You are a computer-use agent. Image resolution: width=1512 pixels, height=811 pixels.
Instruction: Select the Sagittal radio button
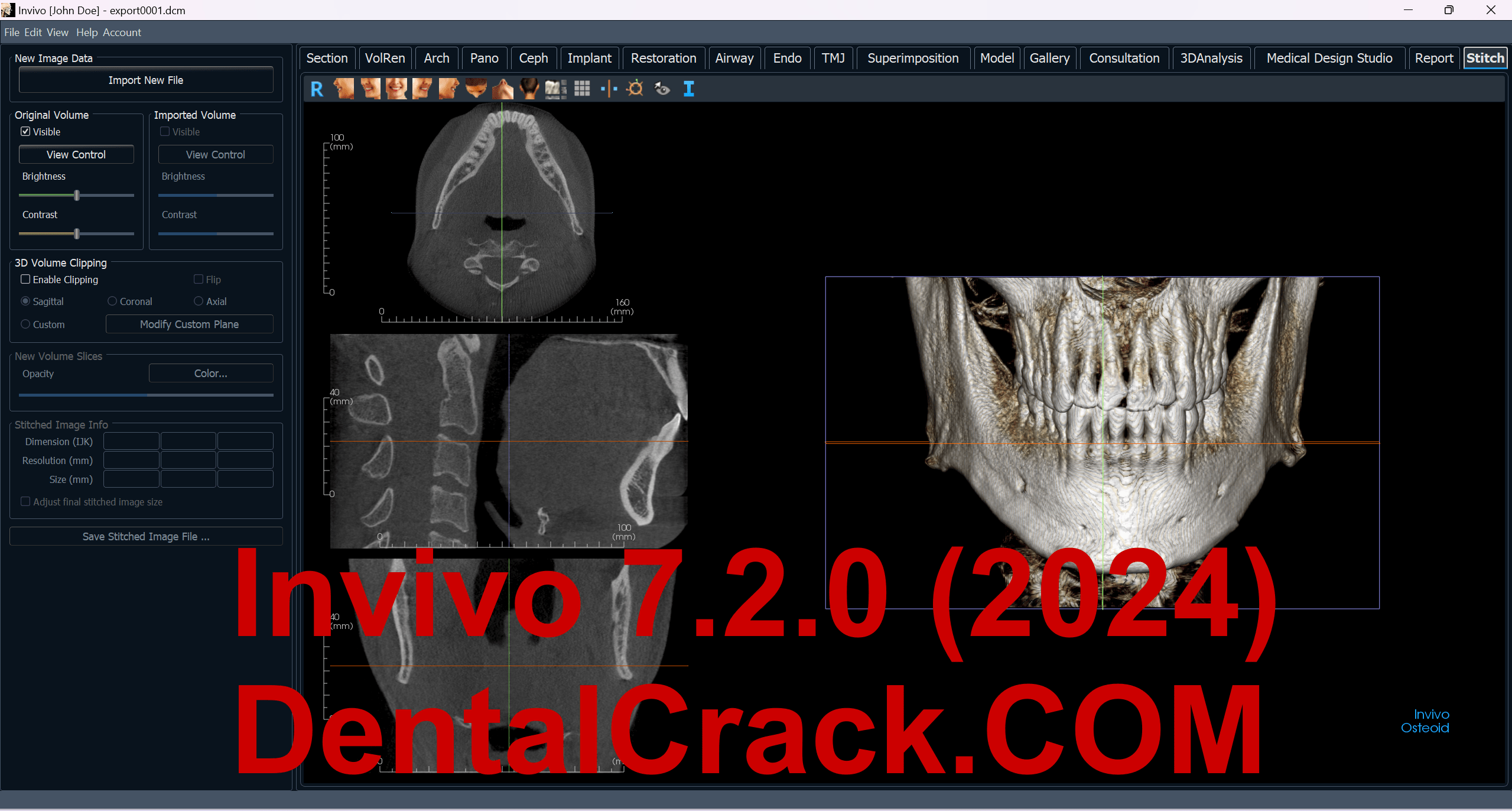pos(25,301)
